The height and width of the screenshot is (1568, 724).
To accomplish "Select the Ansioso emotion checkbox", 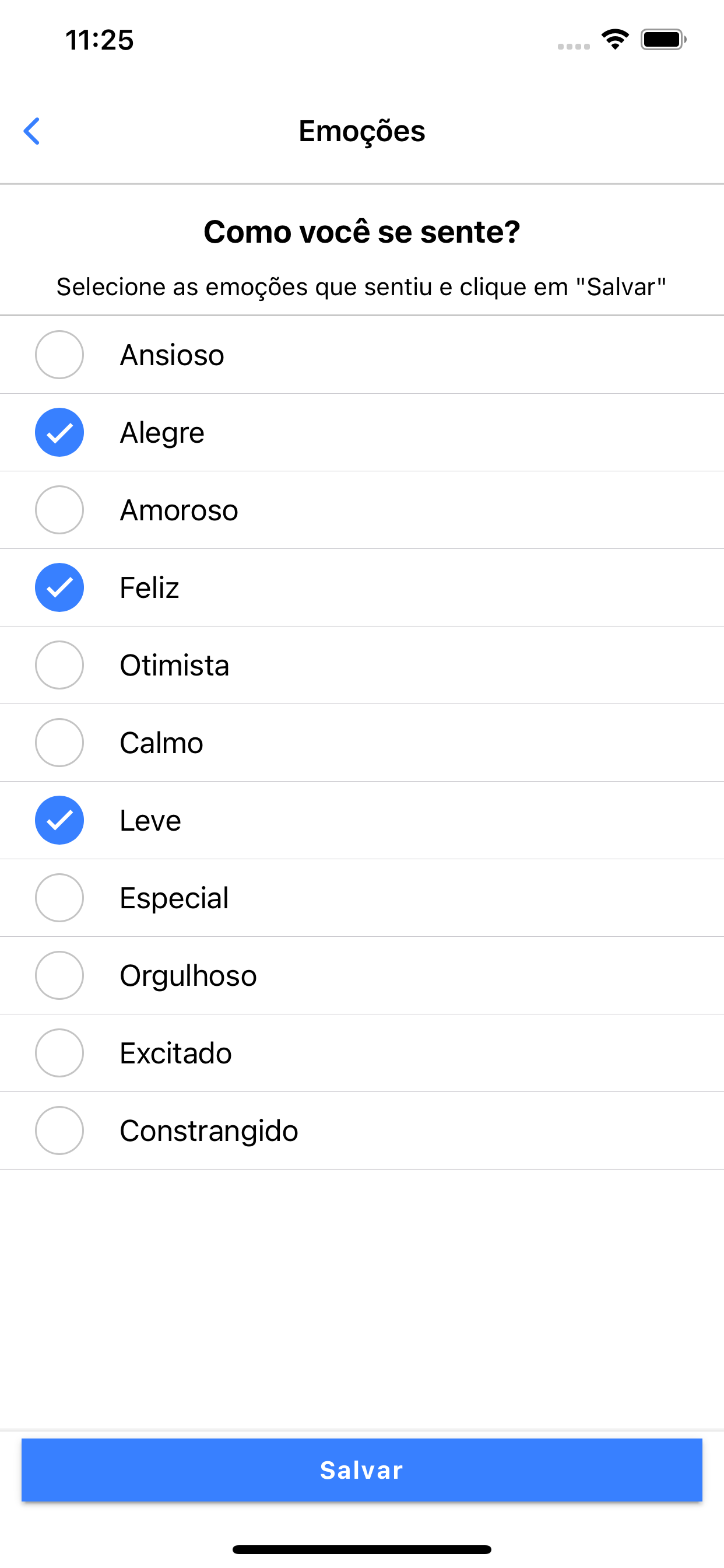I will pos(59,355).
